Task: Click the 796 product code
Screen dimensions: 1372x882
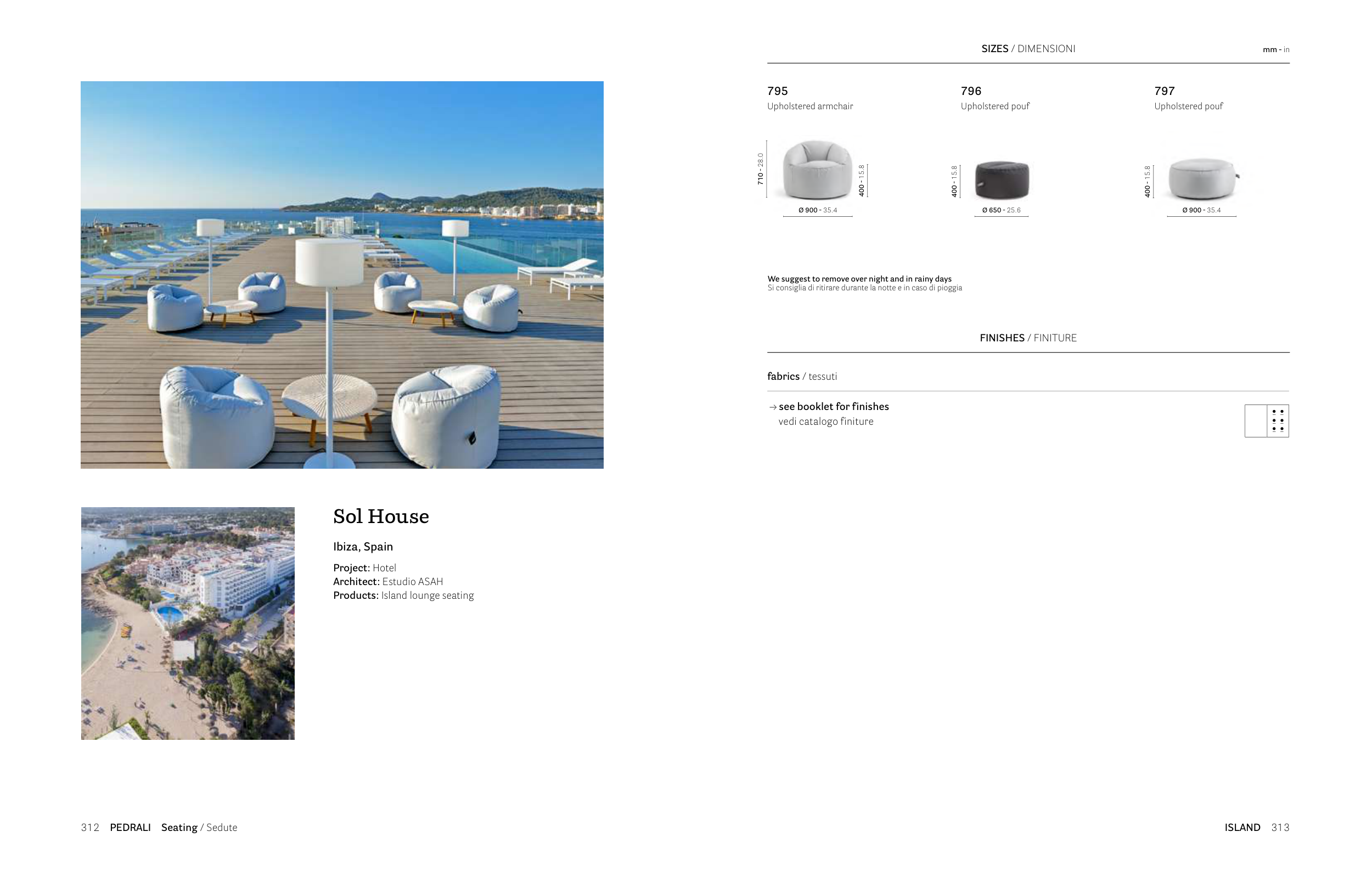Action: click(971, 91)
